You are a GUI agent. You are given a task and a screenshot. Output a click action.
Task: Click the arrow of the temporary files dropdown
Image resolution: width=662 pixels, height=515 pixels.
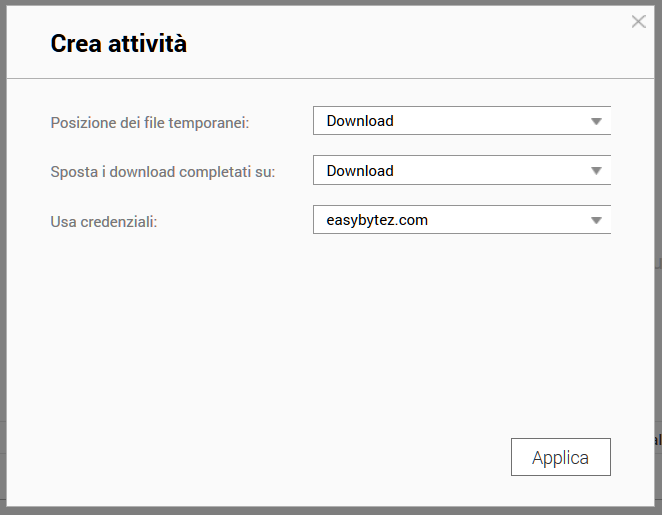(596, 121)
